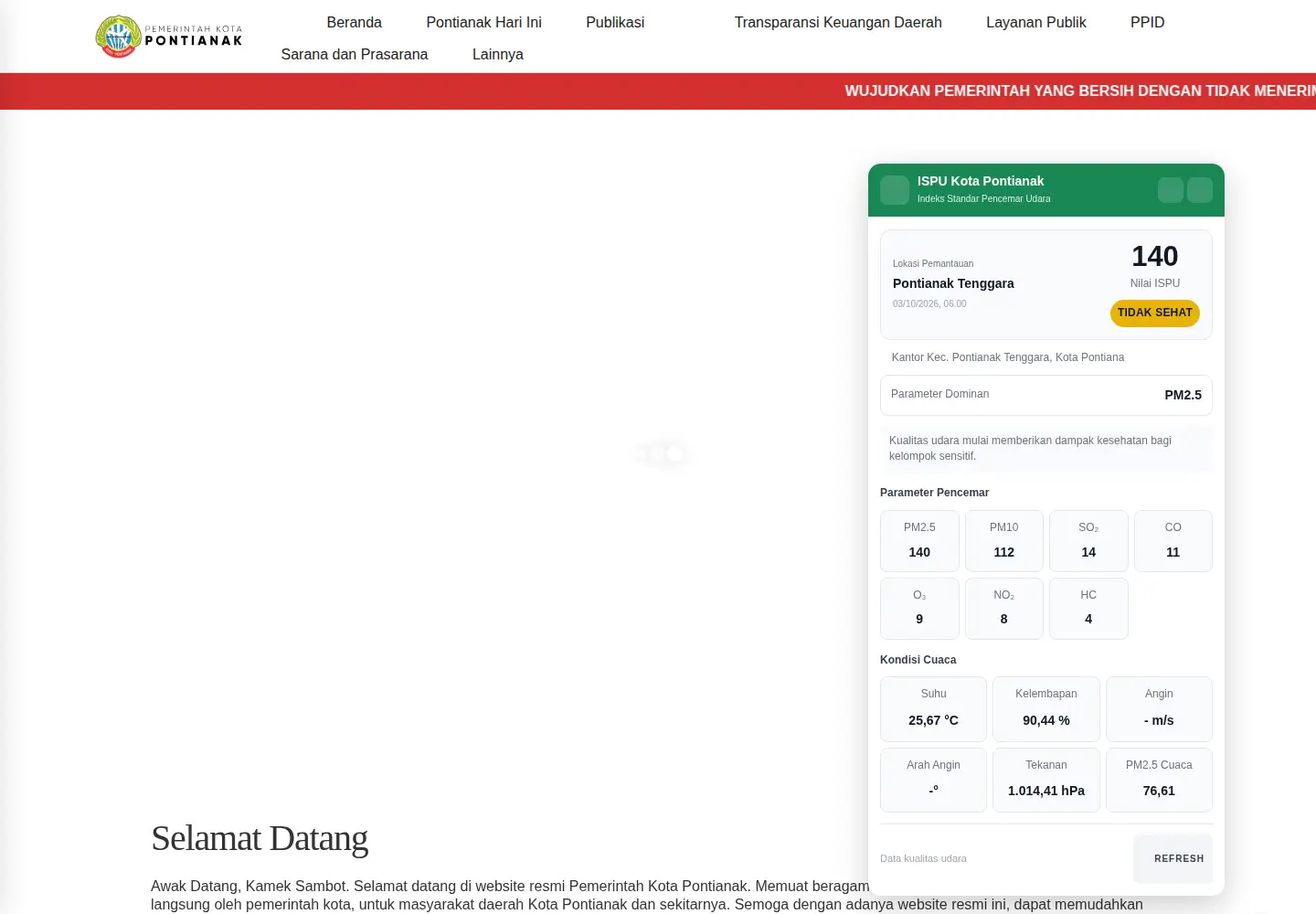This screenshot has height=914, width=1316.
Task: Click PPID in the navigation bar
Action: (1148, 22)
